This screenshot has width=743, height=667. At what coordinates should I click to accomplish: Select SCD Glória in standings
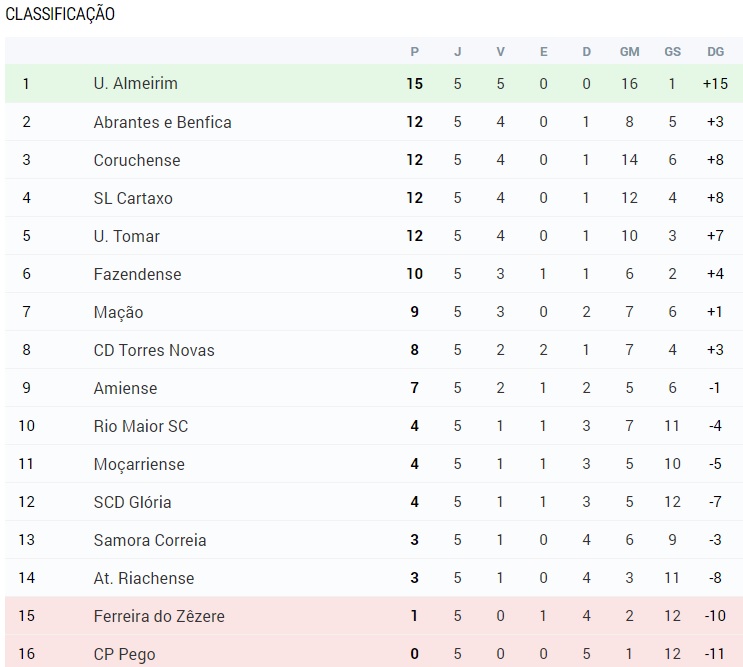click(133, 502)
